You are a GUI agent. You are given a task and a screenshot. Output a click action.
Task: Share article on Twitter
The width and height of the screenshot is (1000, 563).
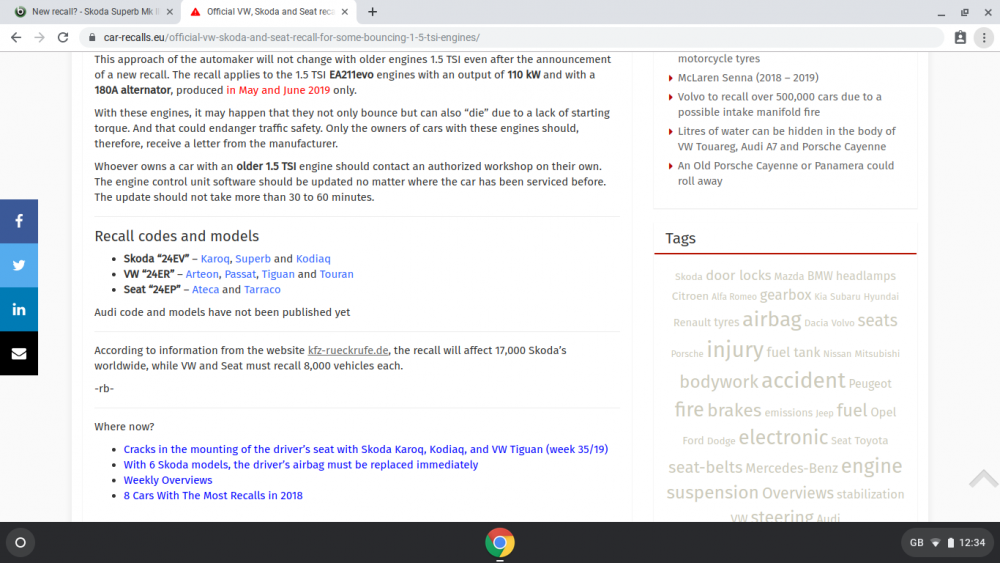coord(18,265)
